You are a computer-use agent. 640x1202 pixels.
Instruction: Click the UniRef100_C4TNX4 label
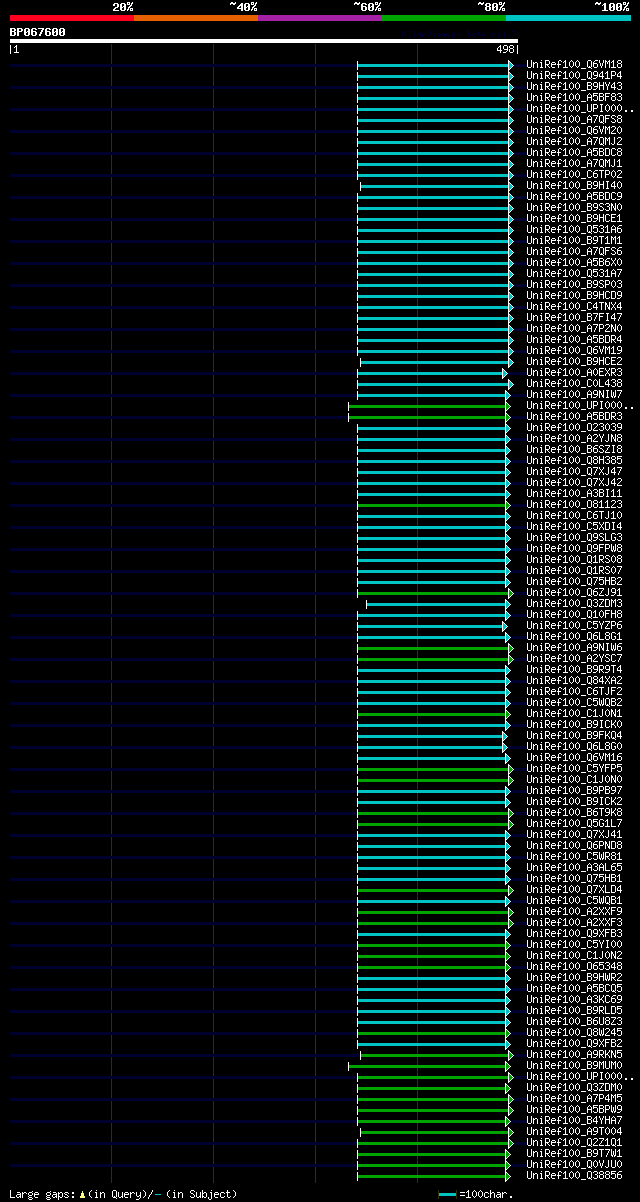click(x=574, y=306)
